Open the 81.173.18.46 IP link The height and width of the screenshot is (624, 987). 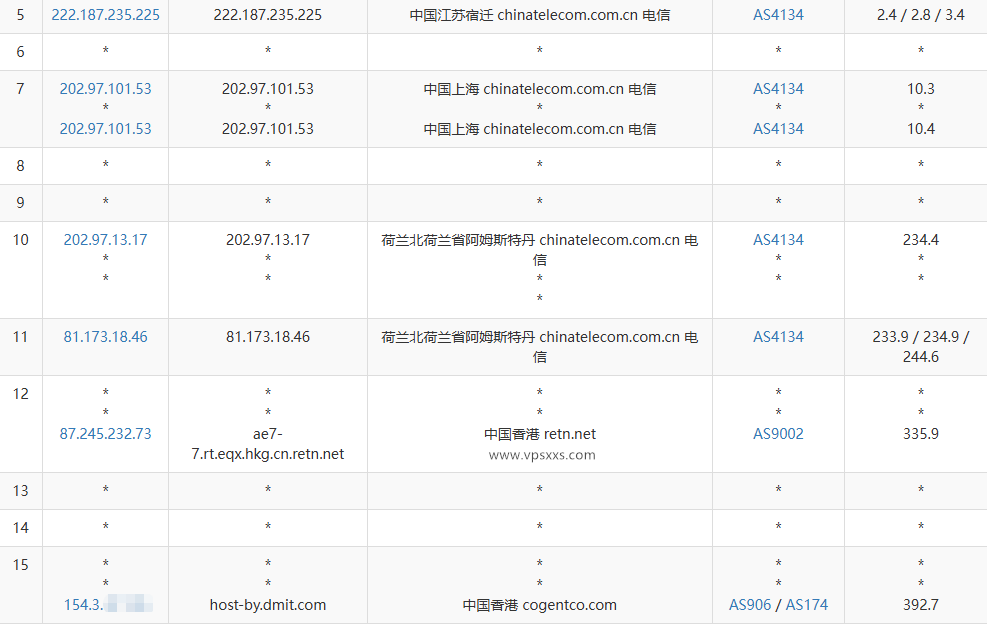tap(106, 337)
